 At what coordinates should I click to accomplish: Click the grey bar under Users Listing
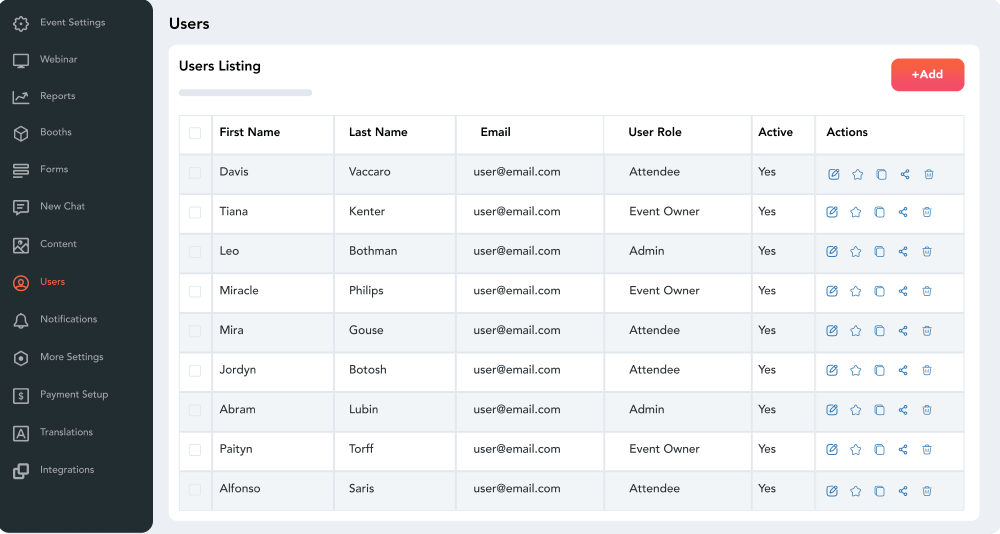pyautogui.click(x=245, y=93)
